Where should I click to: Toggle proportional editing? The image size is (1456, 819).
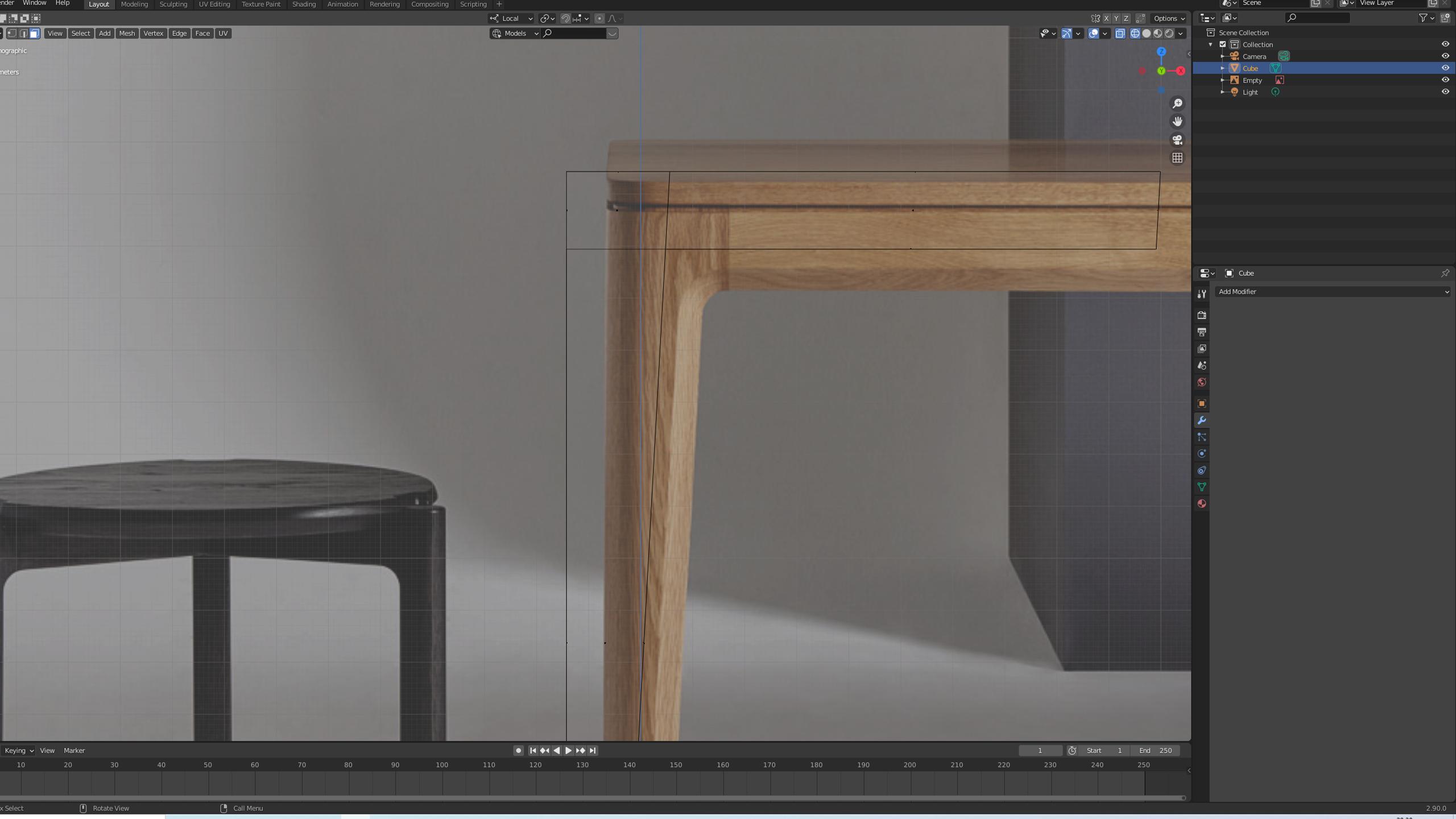599,19
